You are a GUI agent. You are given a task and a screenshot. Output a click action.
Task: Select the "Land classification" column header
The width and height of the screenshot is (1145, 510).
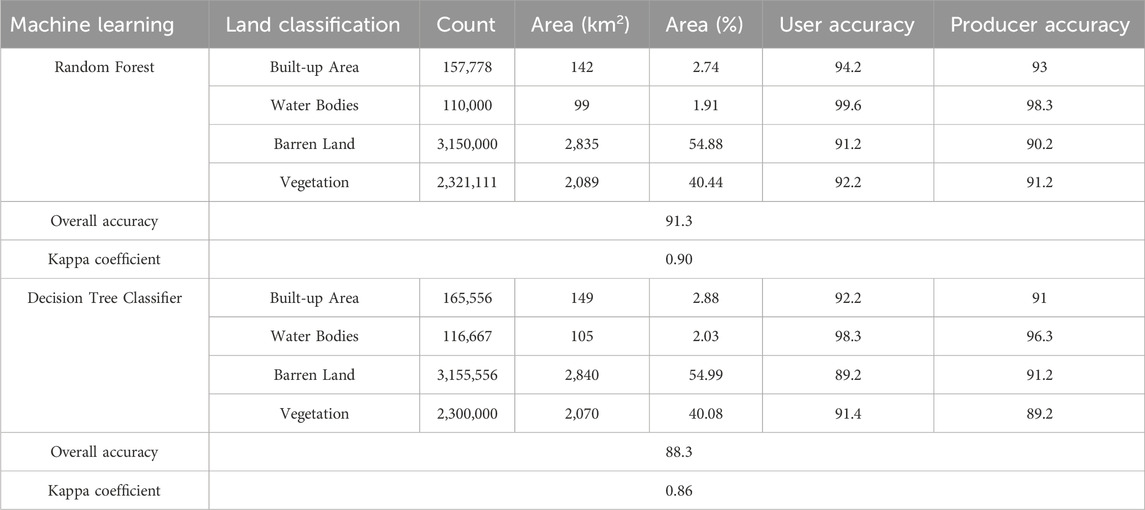point(313,25)
